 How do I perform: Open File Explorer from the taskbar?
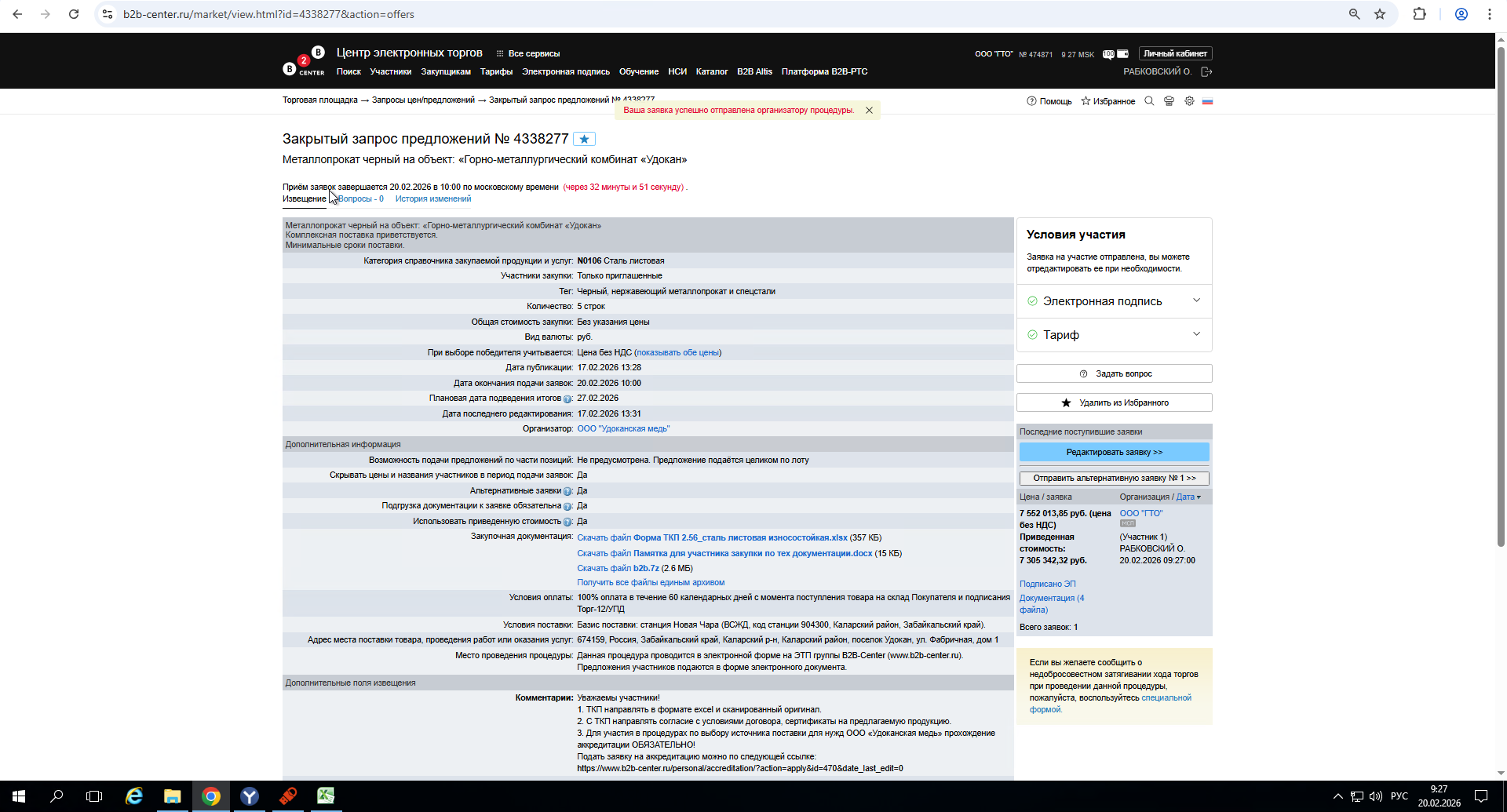tap(173, 796)
